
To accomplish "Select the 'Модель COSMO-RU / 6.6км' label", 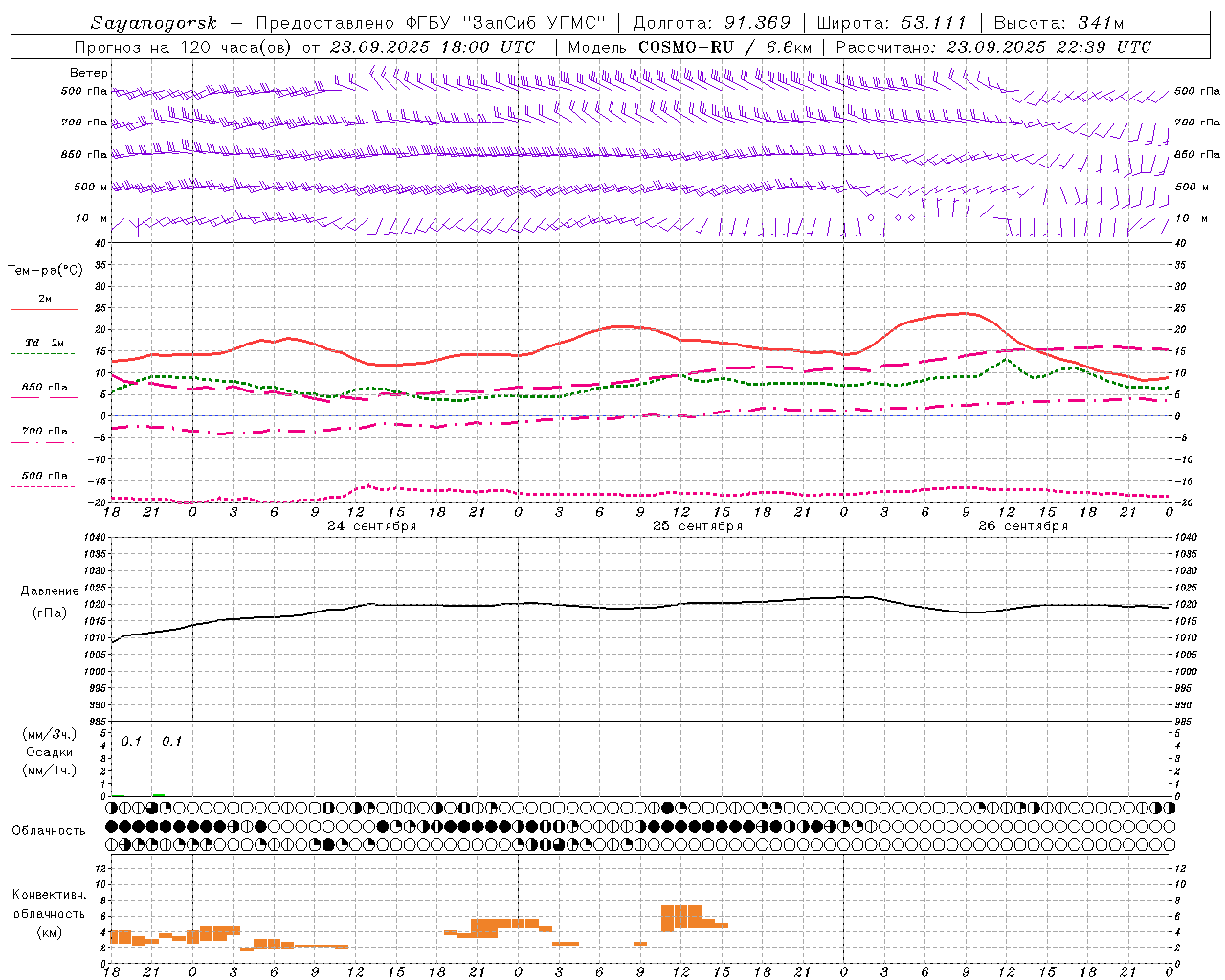I will pyautogui.click(x=690, y=47).
